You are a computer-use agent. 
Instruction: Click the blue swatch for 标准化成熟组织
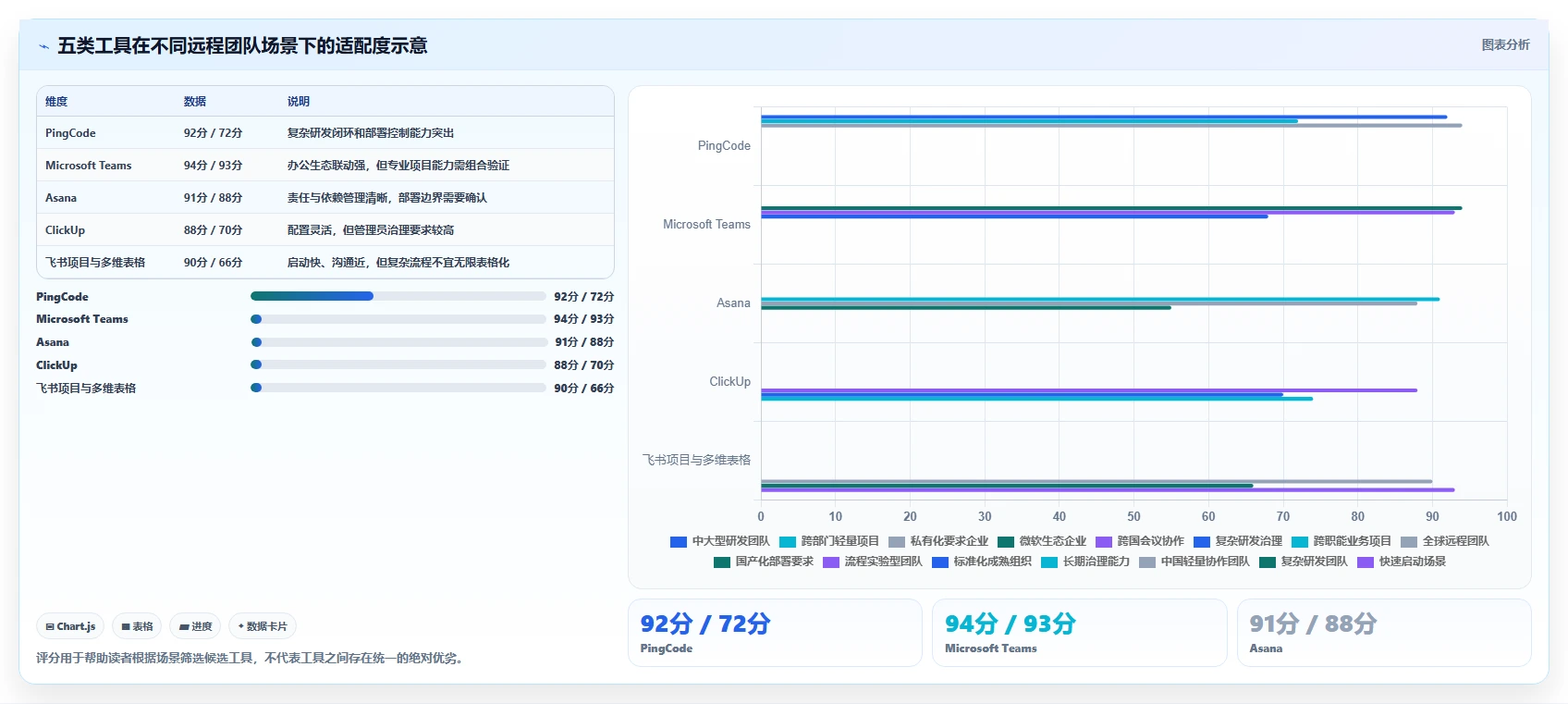point(940,562)
